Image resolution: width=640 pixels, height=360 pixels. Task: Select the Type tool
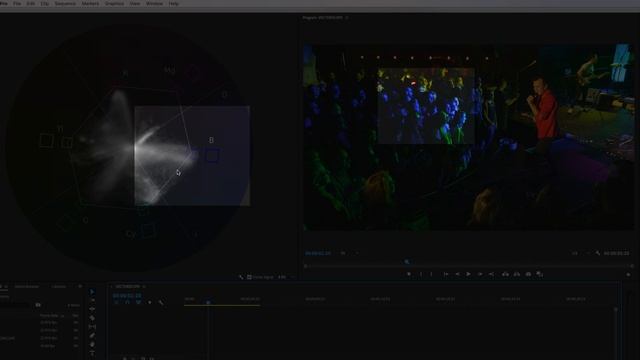(92, 353)
